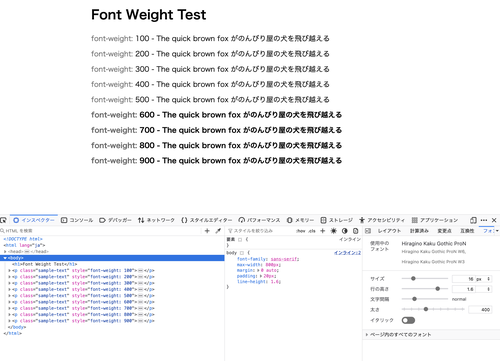The height and width of the screenshot is (361, 500).
Task: Toggle dark color scheme simulation icon
Action: point(345,231)
